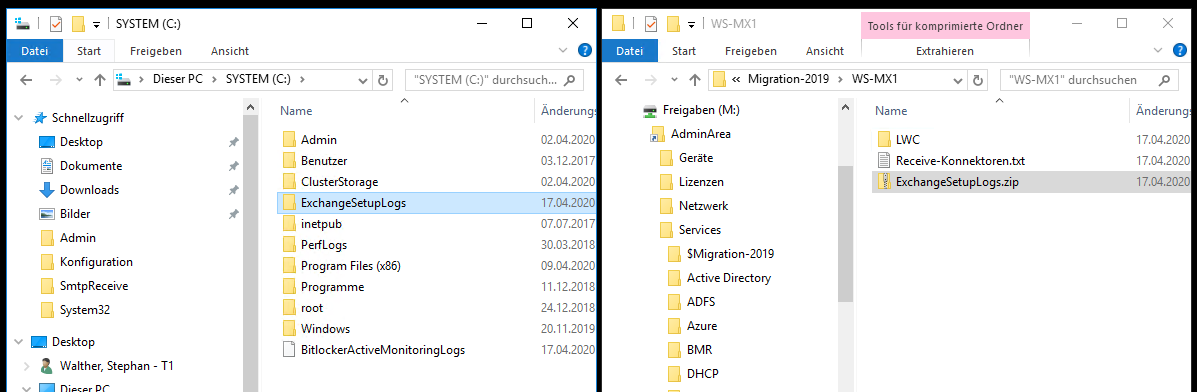This screenshot has height=392, width=1197.
Task: Go back in WS-MX1 window
Action: point(621,79)
